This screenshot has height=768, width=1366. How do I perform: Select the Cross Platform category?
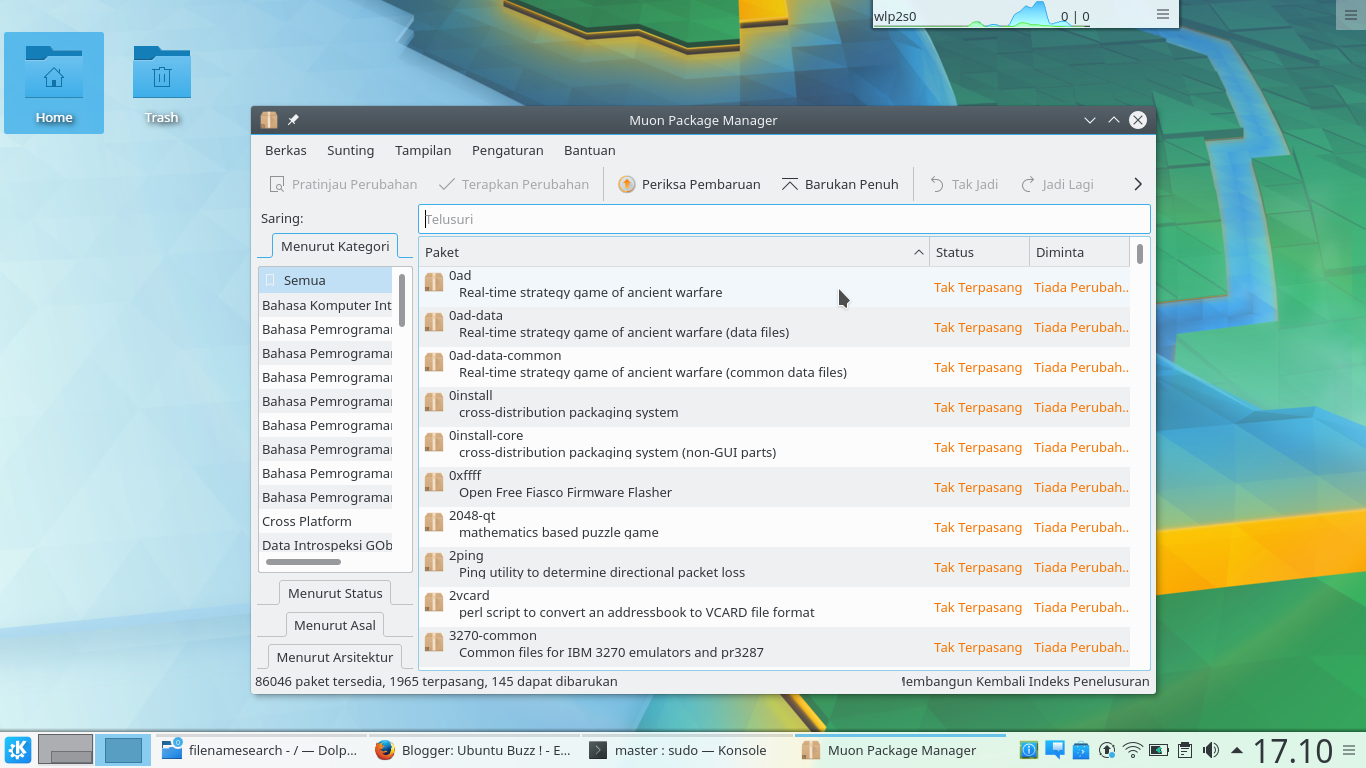pos(326,521)
